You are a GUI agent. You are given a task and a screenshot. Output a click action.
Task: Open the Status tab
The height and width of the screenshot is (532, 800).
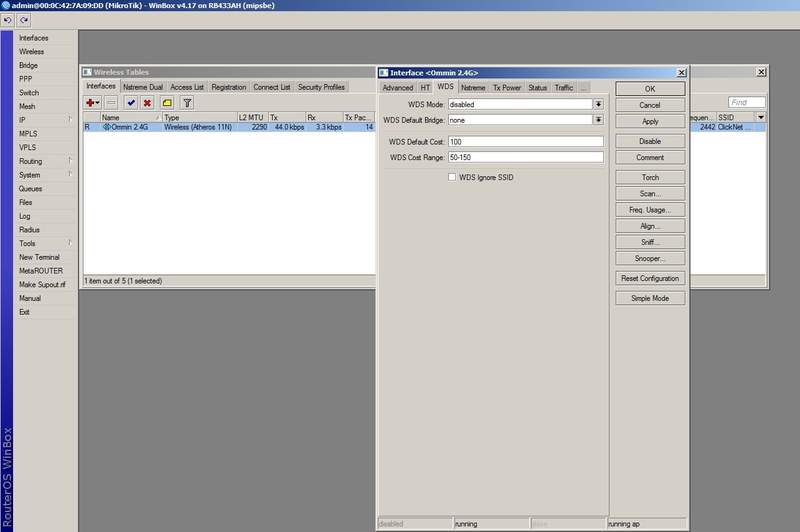tap(537, 88)
